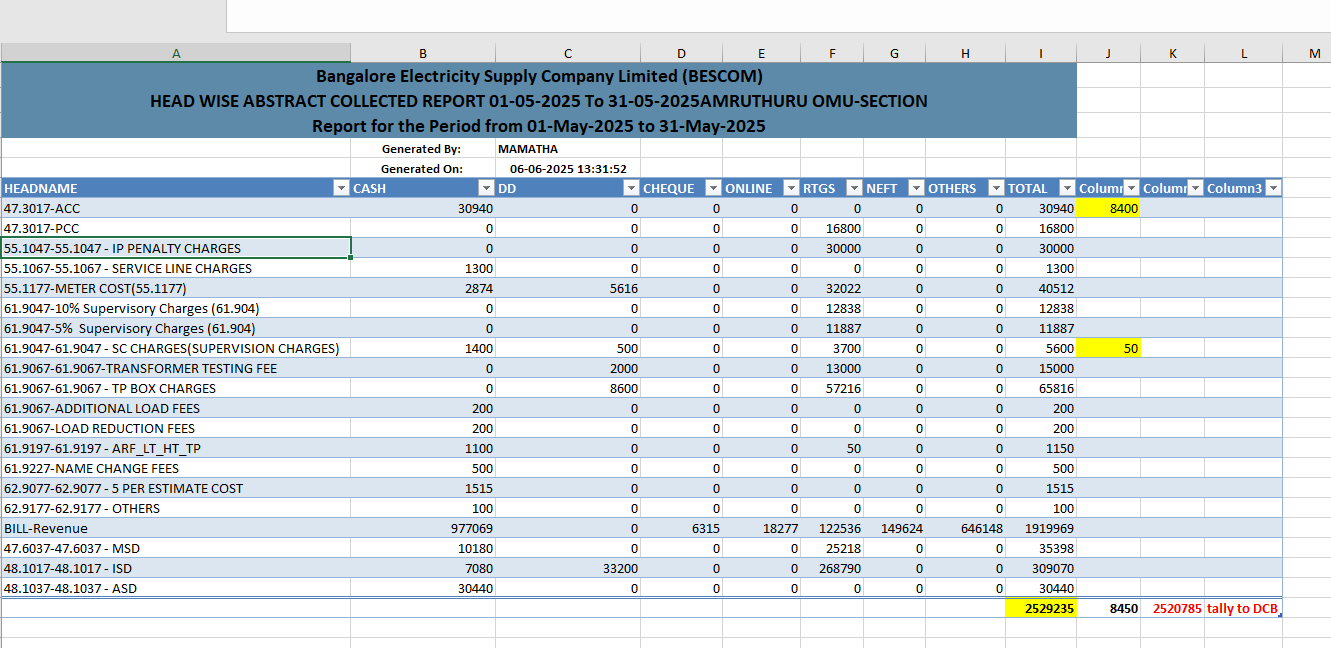This screenshot has width=1331, height=648.
Task: Select the '5% Supervisory Charges' head name cell
Action: (176, 328)
